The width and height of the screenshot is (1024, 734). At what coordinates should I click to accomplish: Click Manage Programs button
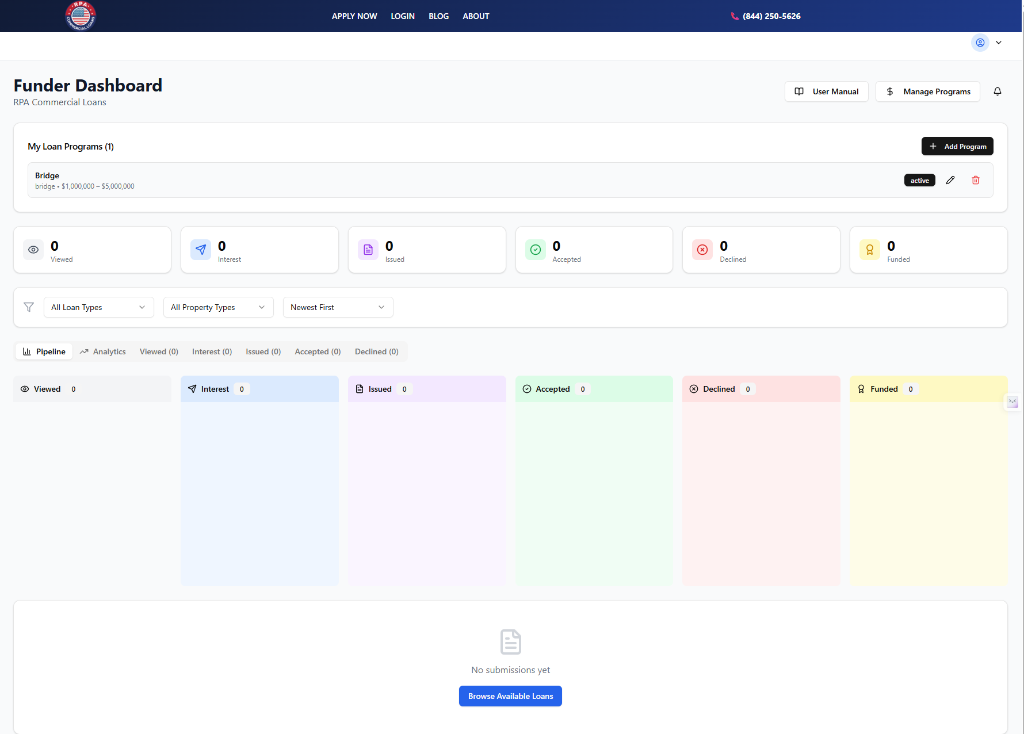[x=928, y=91]
